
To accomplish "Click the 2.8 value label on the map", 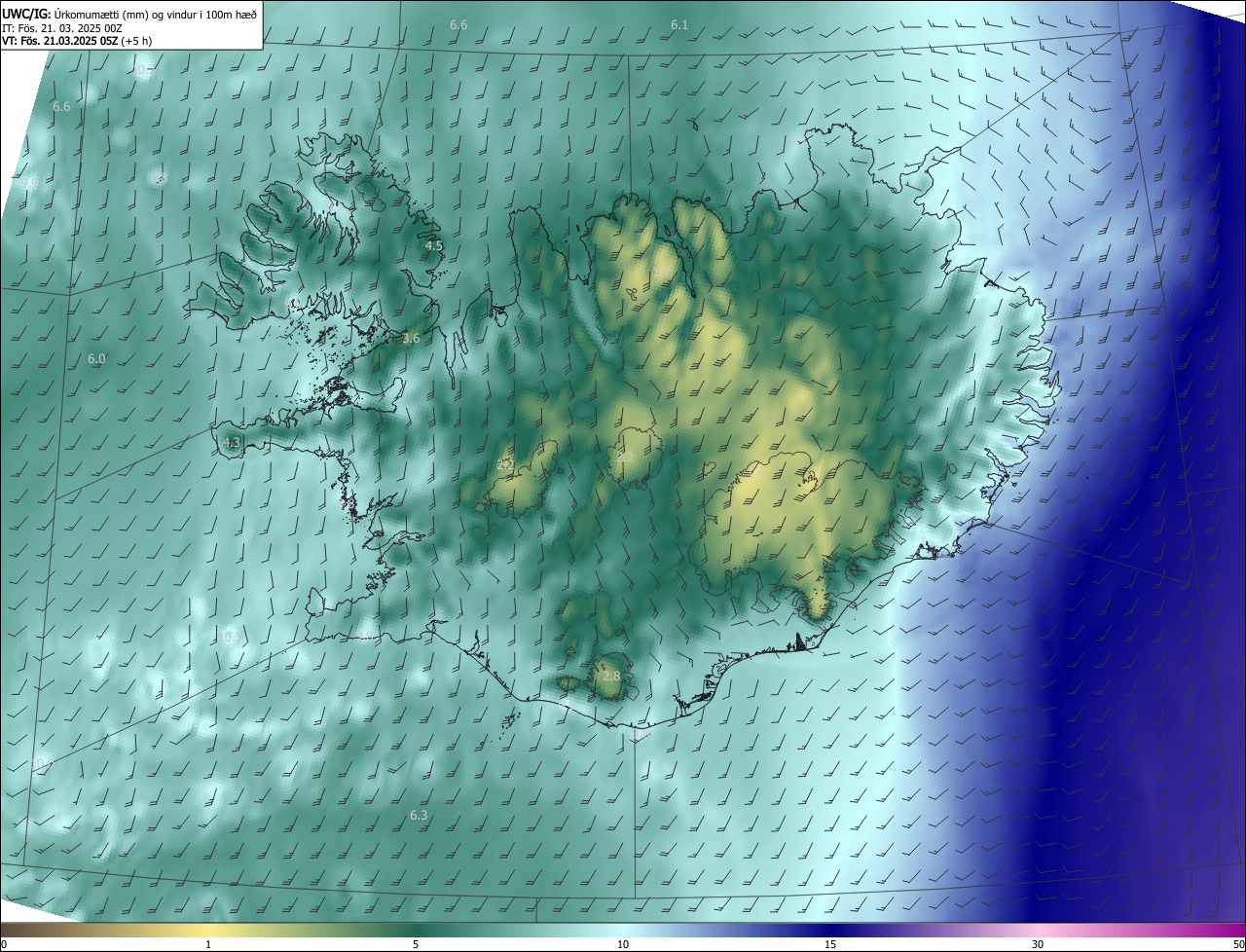I will pyautogui.click(x=611, y=677).
